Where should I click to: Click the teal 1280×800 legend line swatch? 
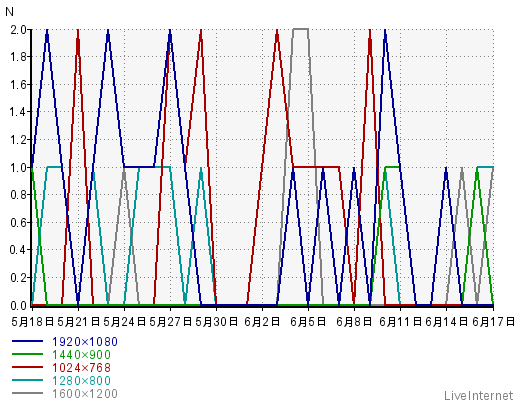[27, 380]
